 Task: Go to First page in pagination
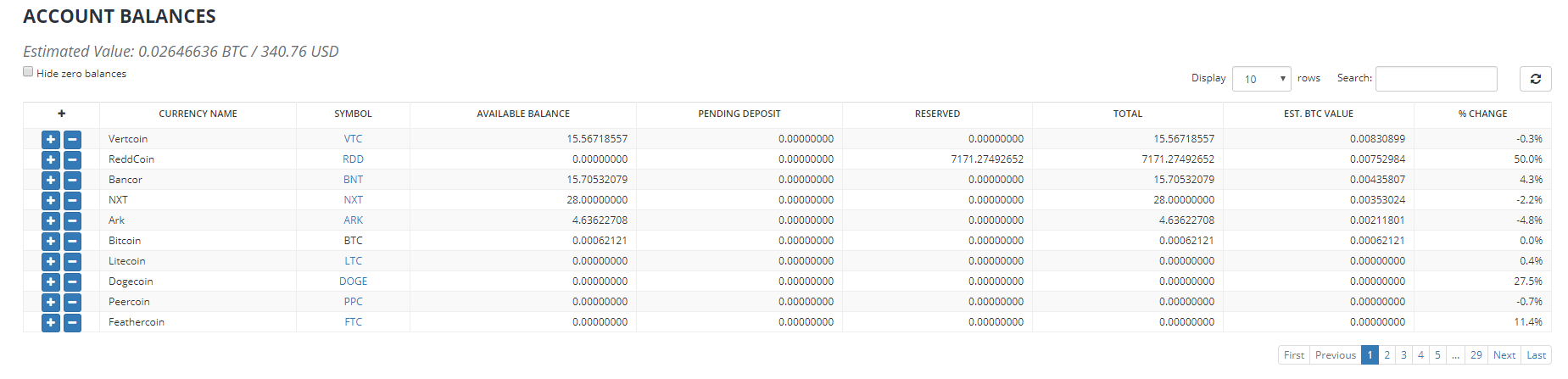(x=1294, y=355)
